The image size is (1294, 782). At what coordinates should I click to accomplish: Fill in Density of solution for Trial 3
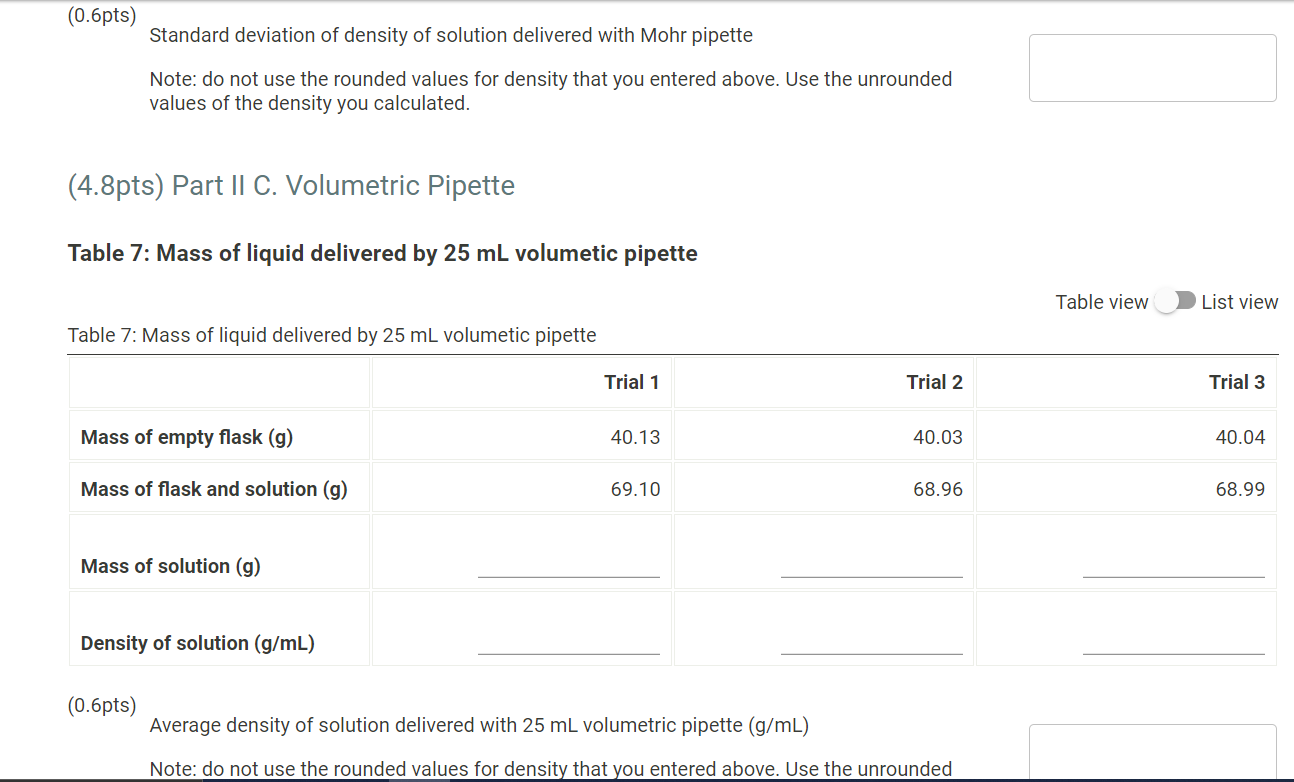[1173, 650]
